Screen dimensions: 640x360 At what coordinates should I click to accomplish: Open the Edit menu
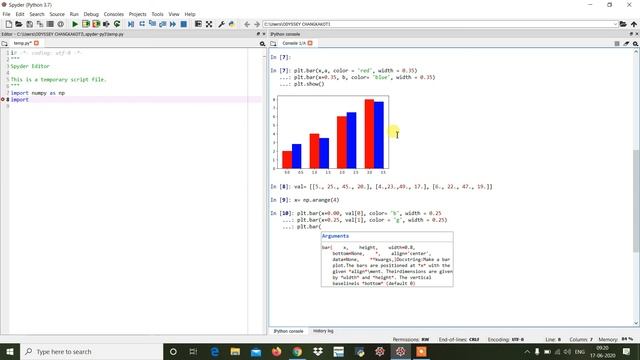click(20, 14)
